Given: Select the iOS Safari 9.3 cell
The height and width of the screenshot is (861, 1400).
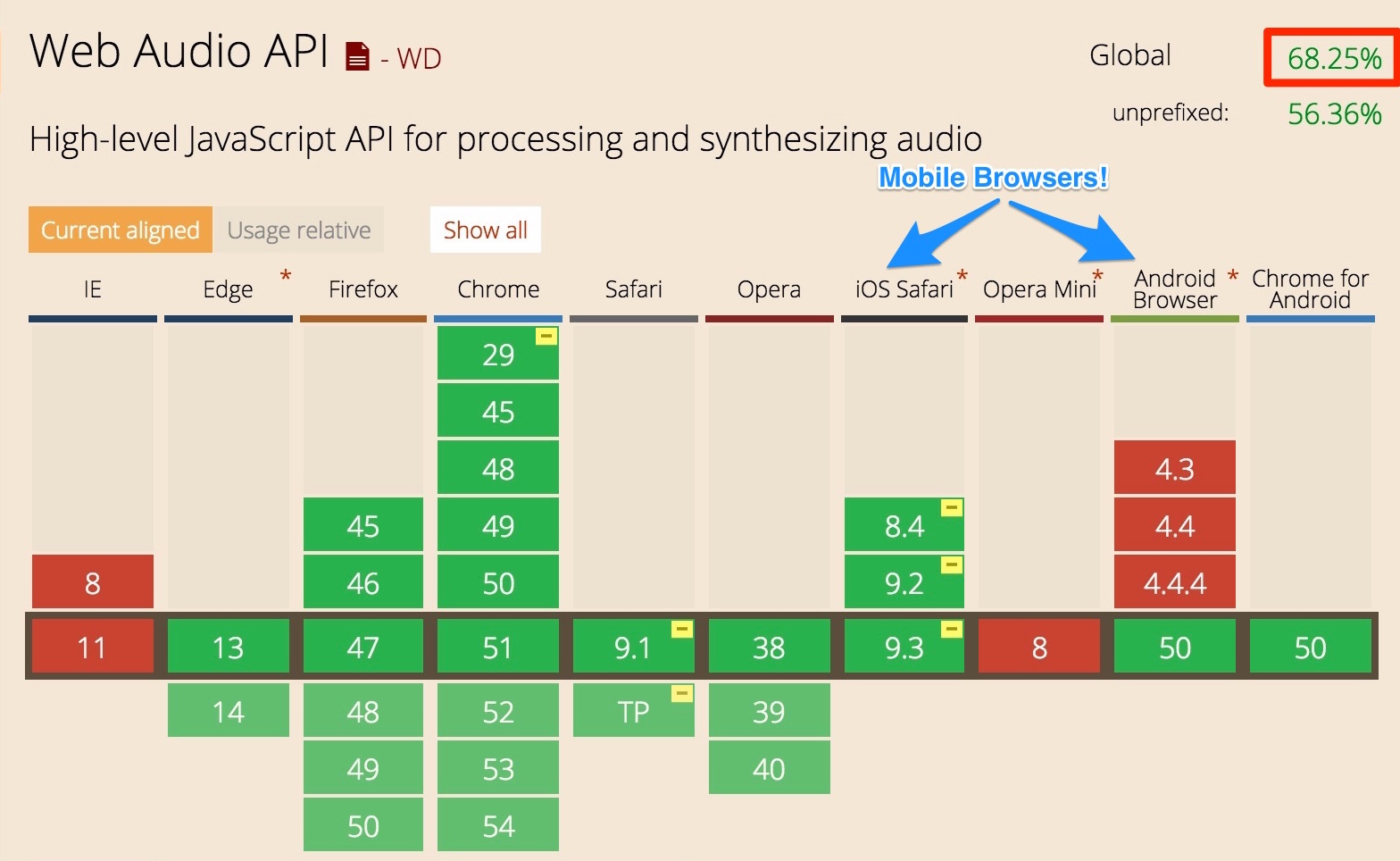Looking at the screenshot, I should [904, 646].
